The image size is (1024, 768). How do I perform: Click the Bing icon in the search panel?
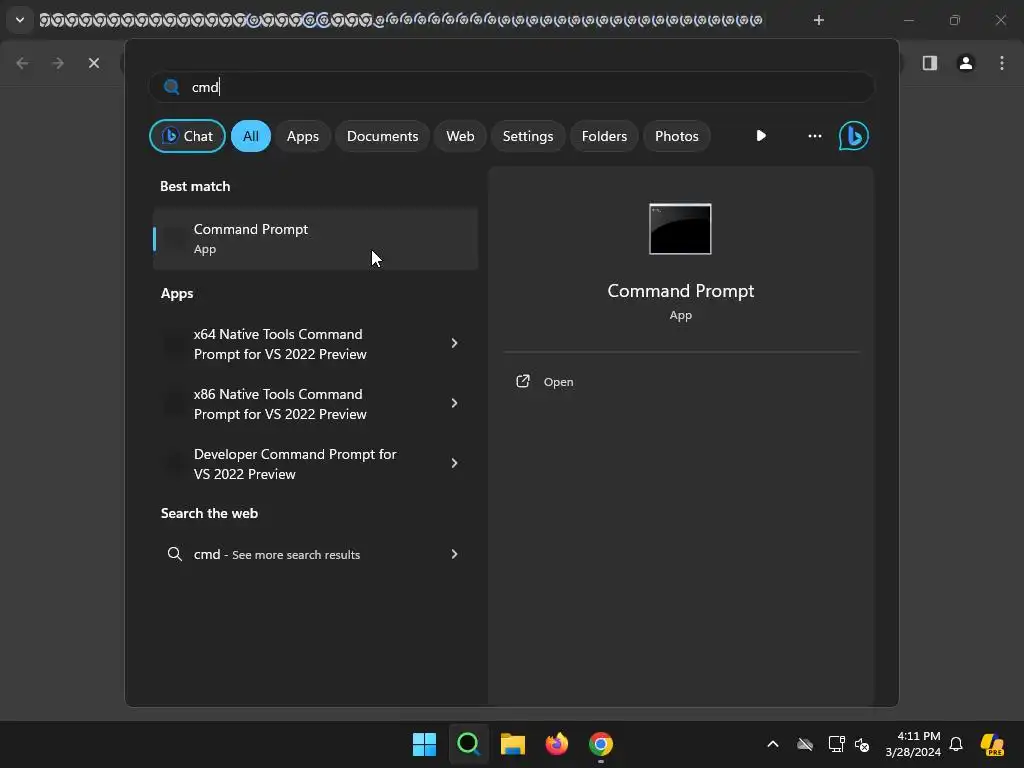coord(854,136)
